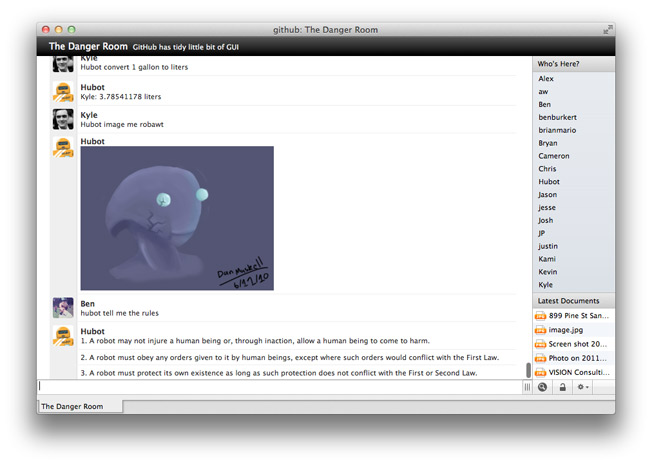The width and height of the screenshot is (652, 465).
Task: Click the Who's Here? header
Action: click(x=573, y=64)
